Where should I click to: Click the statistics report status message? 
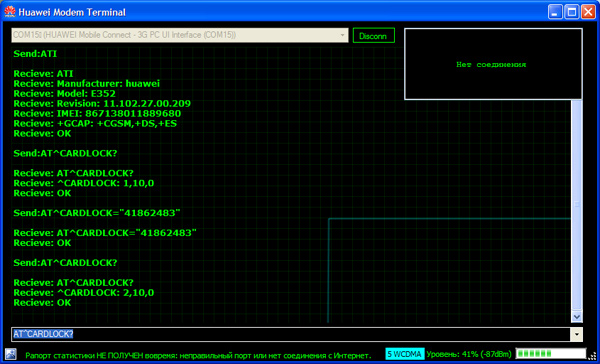pos(198,356)
